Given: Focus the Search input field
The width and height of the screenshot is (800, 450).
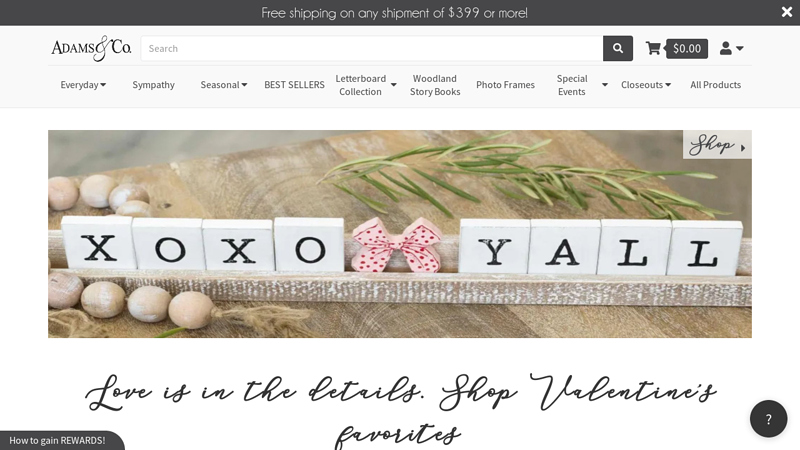Looking at the screenshot, I should pyautogui.click(x=372, y=48).
